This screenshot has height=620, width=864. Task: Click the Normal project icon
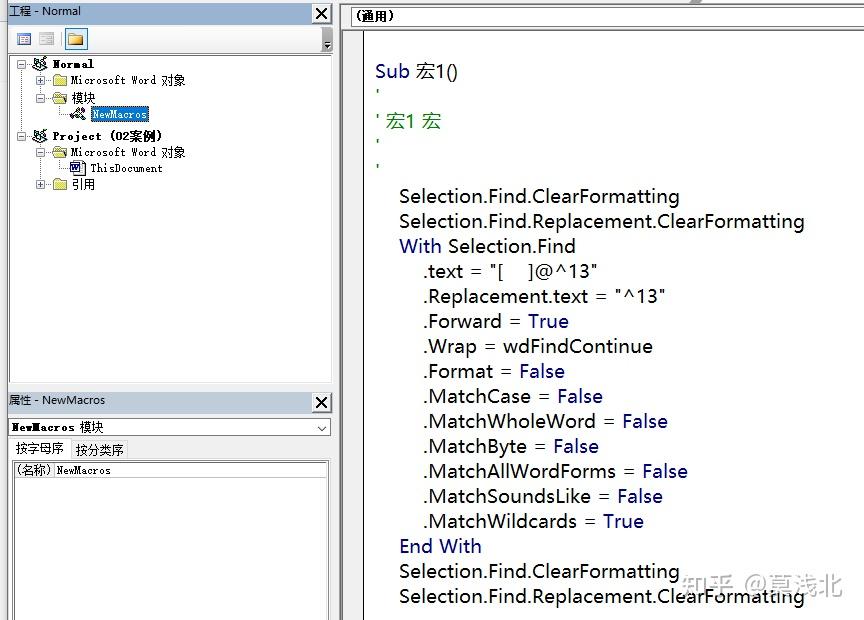[x=40, y=64]
